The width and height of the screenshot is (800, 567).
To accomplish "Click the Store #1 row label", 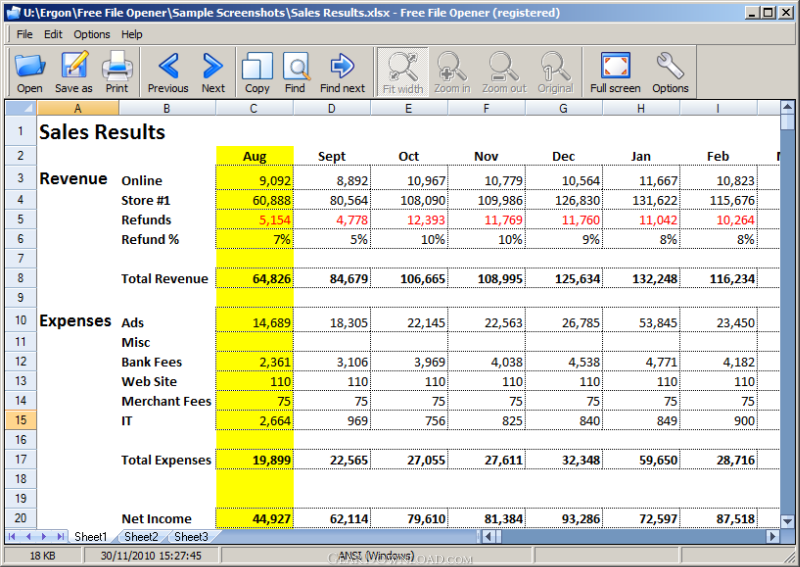I will [x=145, y=200].
